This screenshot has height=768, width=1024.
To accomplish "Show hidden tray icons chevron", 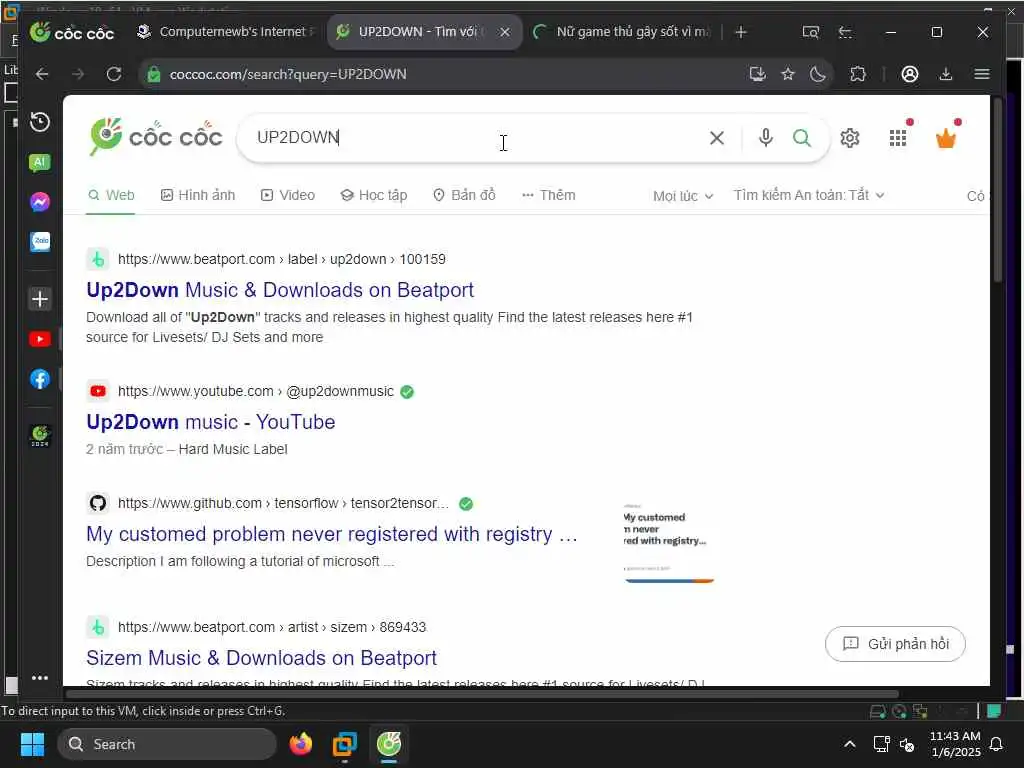I will pyautogui.click(x=850, y=744).
